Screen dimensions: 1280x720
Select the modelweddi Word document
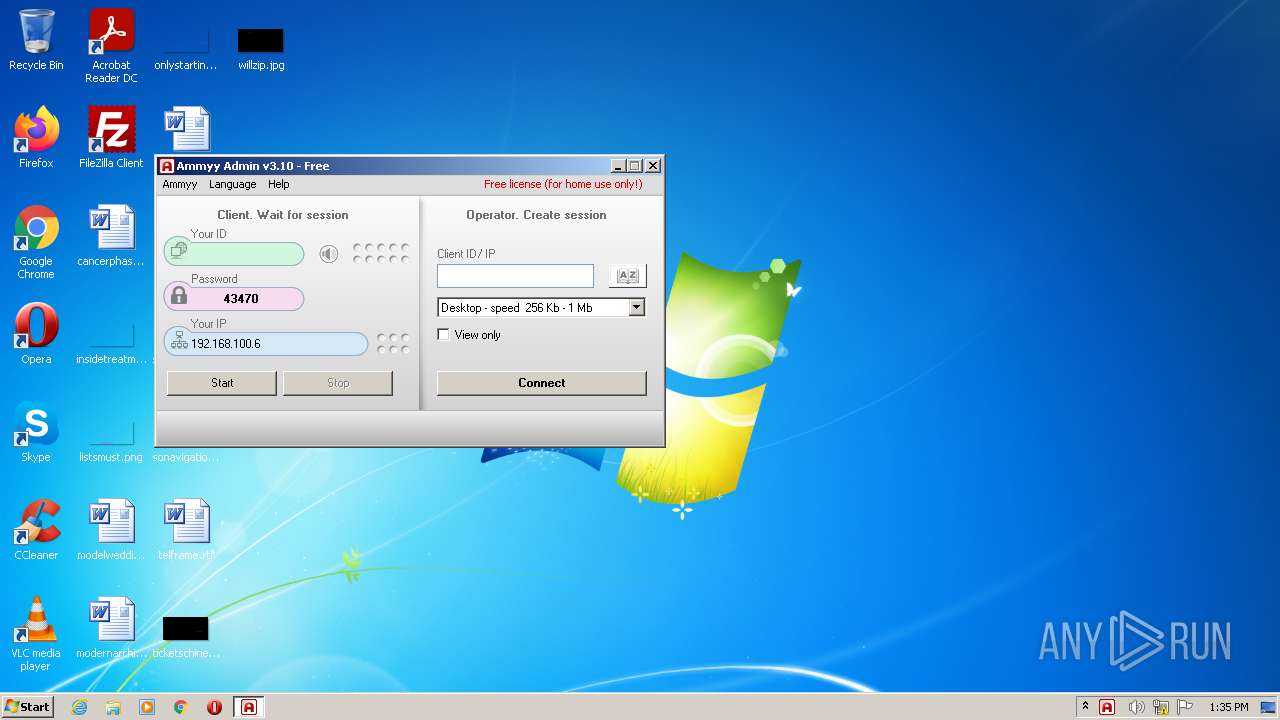(x=111, y=530)
